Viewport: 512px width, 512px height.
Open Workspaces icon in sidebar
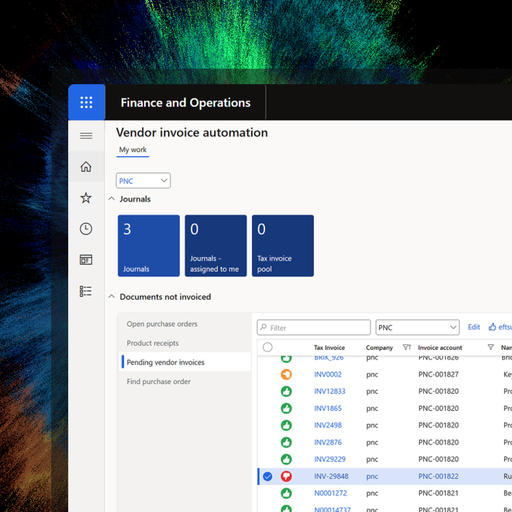pos(86,260)
